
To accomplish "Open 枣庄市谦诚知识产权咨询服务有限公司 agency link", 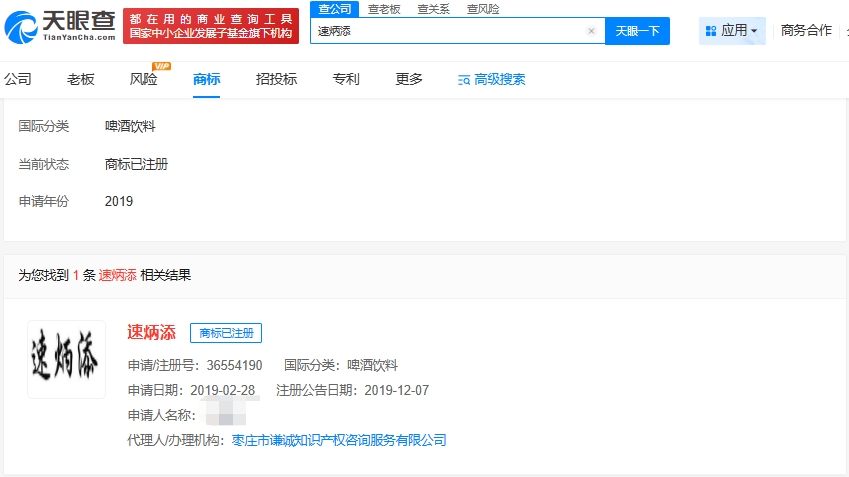I will click(x=339, y=440).
